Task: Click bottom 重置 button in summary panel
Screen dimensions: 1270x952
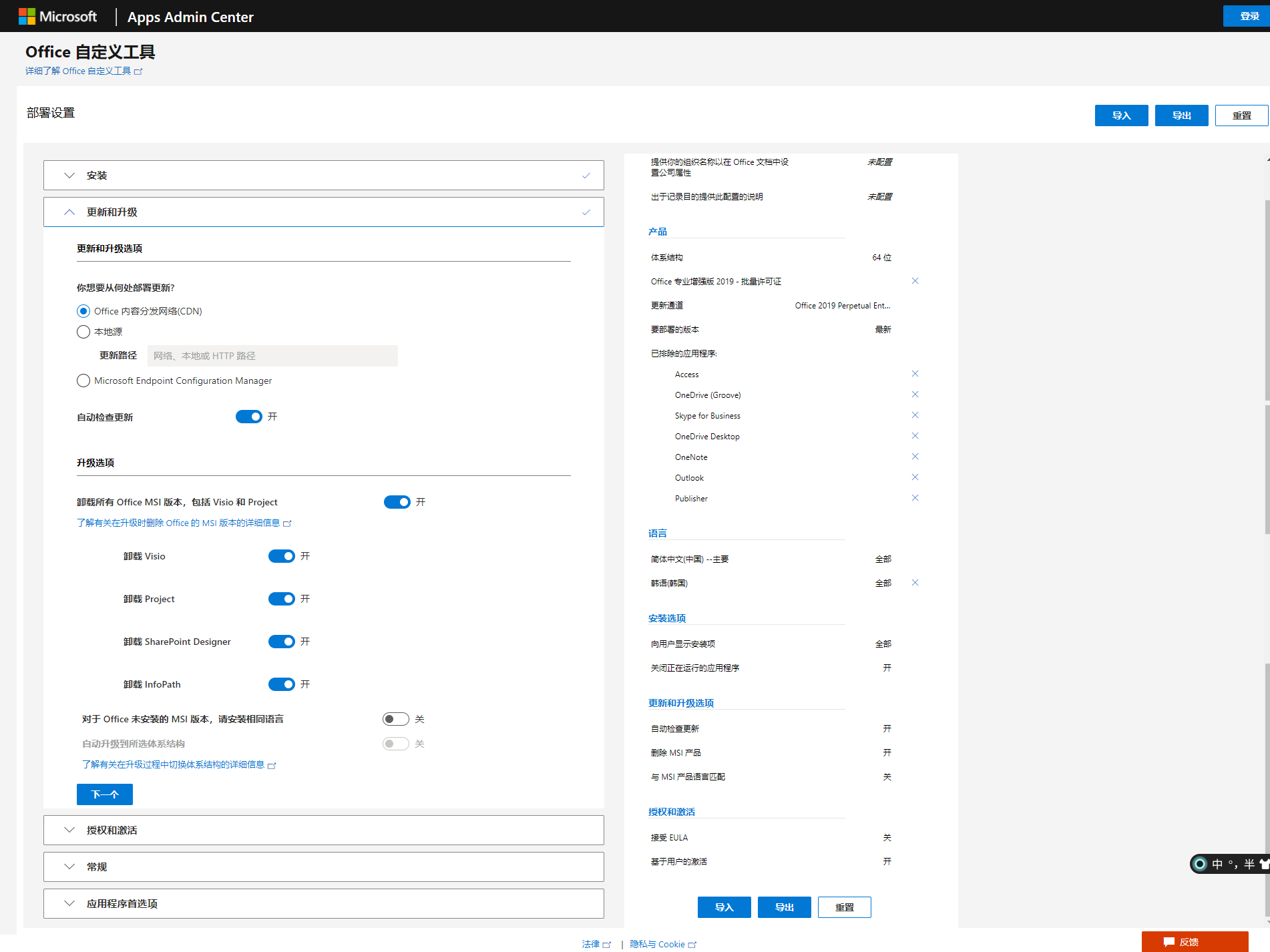Action: pyautogui.click(x=845, y=907)
